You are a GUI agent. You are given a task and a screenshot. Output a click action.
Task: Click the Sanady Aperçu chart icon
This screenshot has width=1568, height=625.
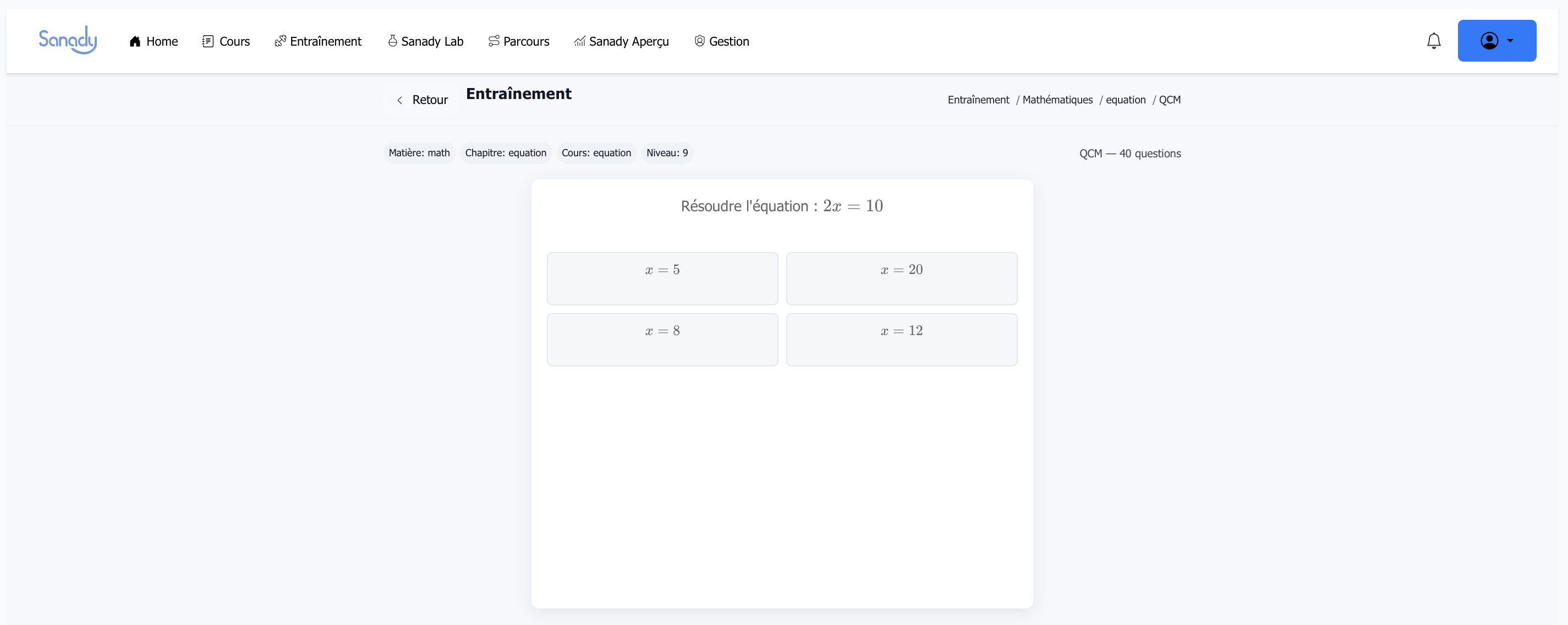(x=579, y=41)
